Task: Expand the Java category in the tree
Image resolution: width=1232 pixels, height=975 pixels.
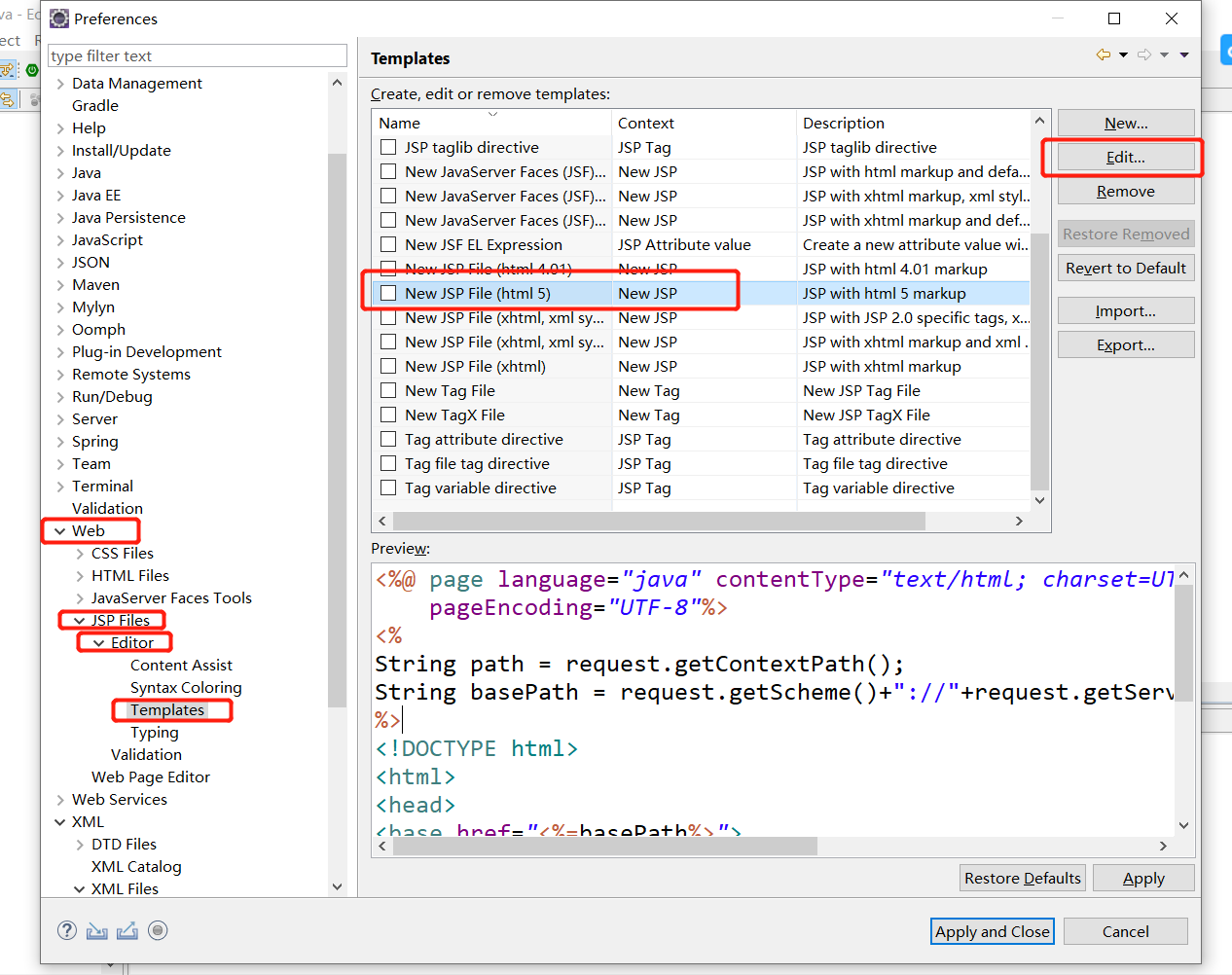Action: click(x=60, y=172)
